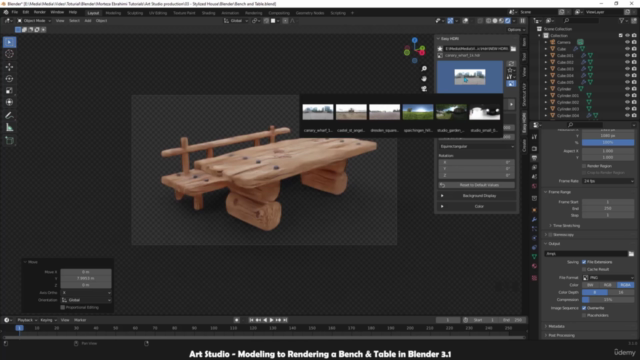Click the resolution percentage 100% slider
640x360 pixels.
point(608,142)
